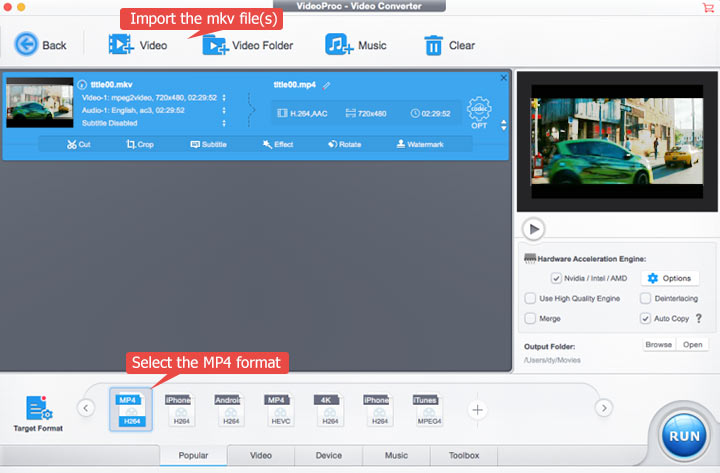Click the 720x480 output resolution

366,113
